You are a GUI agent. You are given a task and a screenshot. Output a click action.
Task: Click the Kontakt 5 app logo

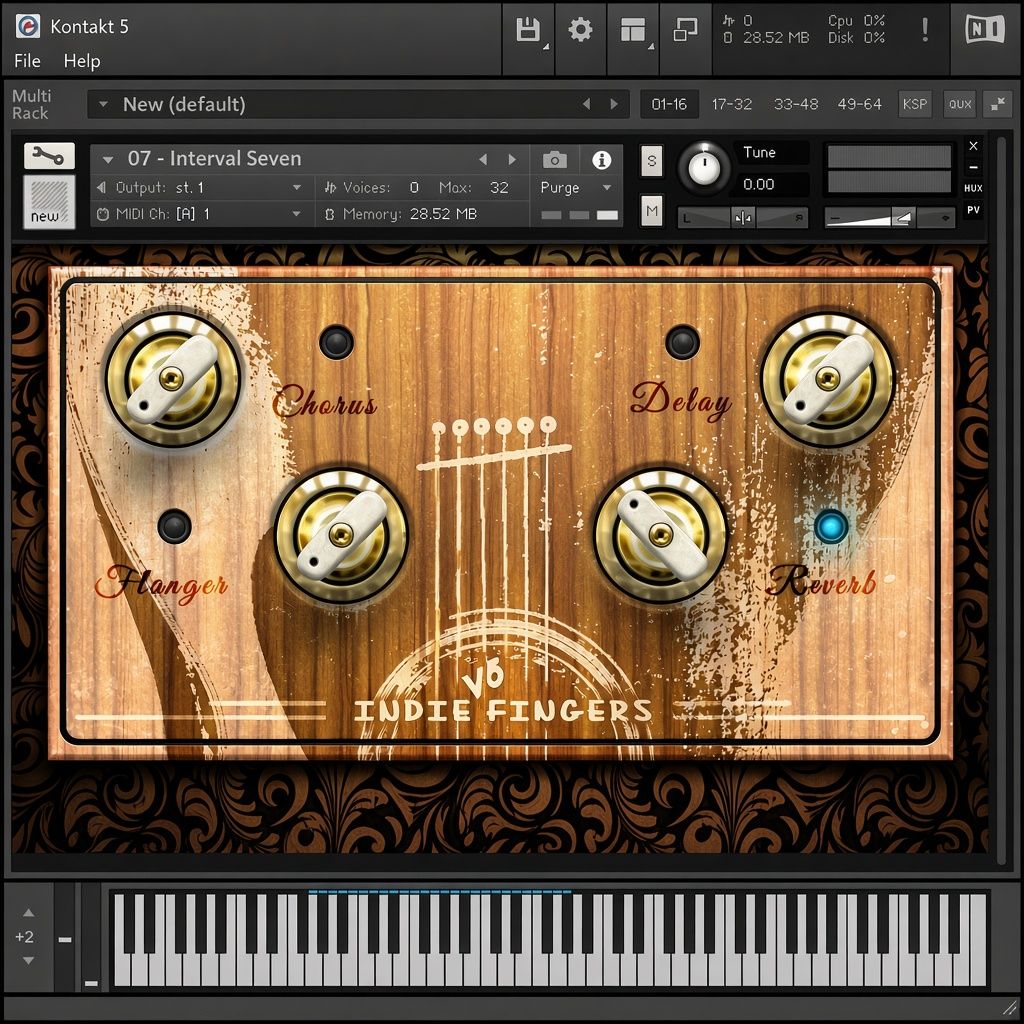28,26
